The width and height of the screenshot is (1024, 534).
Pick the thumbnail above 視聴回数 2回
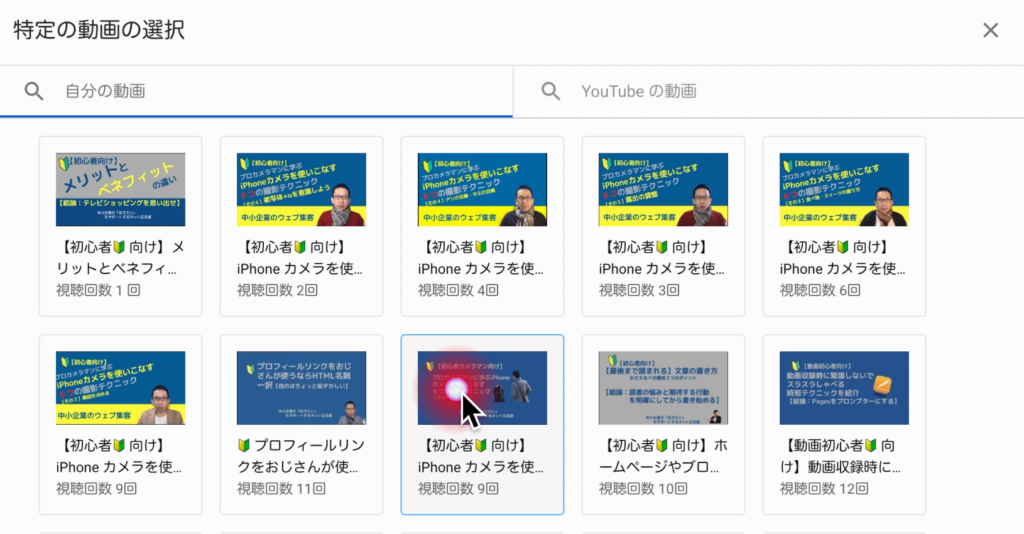pyautogui.click(x=301, y=189)
